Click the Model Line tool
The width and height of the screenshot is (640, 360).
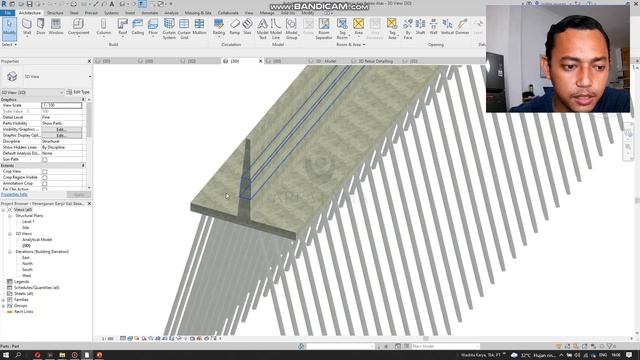(276, 29)
